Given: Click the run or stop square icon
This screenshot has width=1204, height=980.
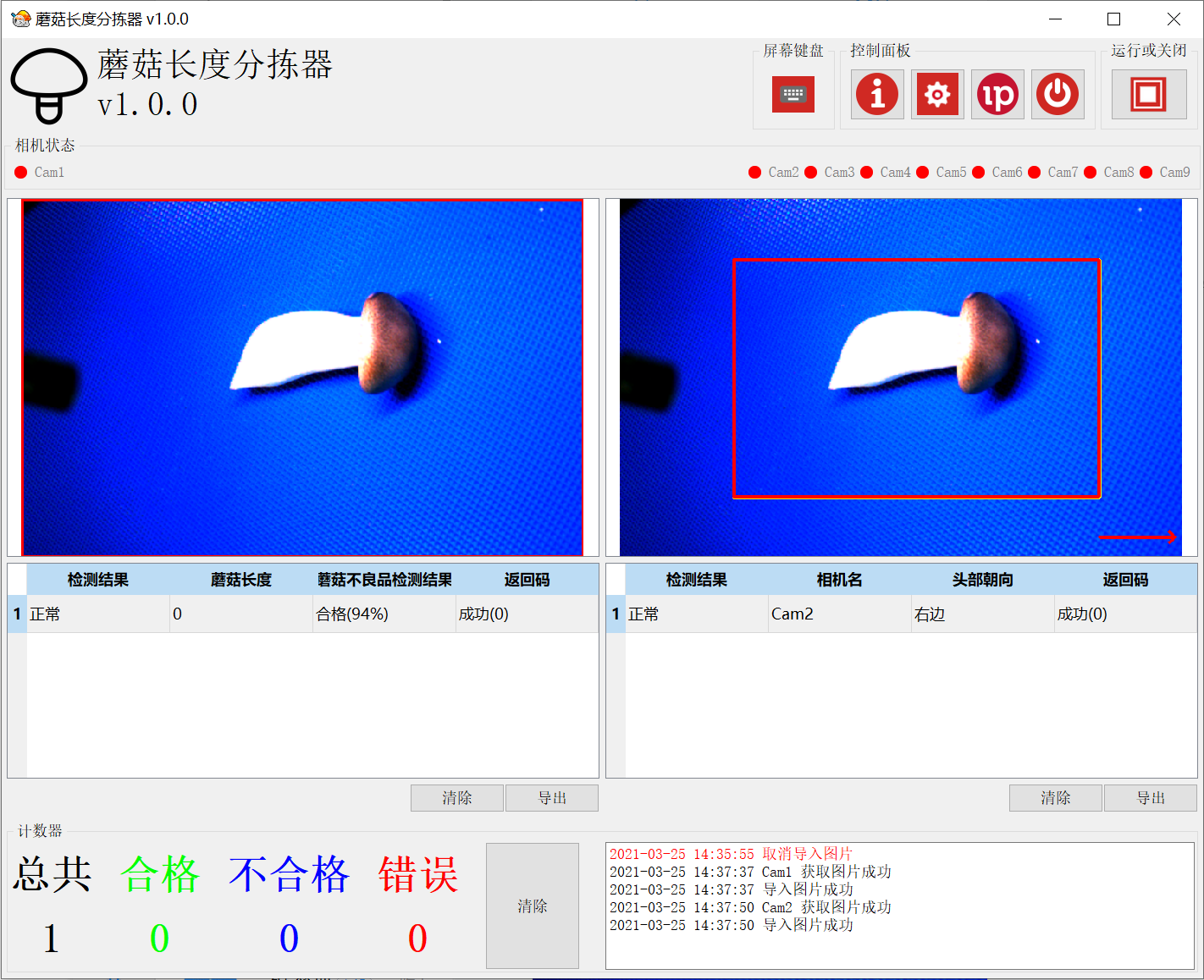Looking at the screenshot, I should click(x=1148, y=94).
